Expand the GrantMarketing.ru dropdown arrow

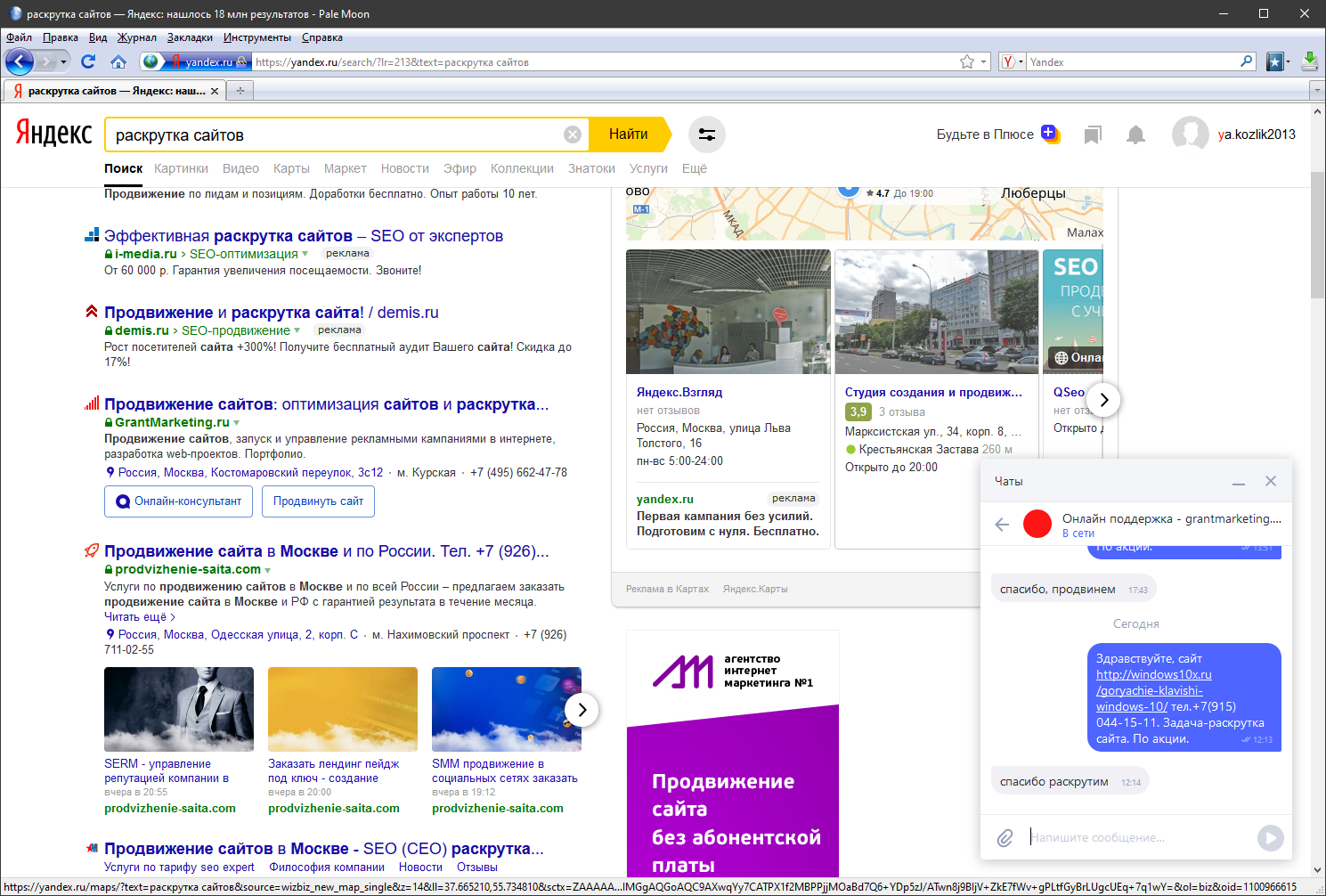point(237,423)
